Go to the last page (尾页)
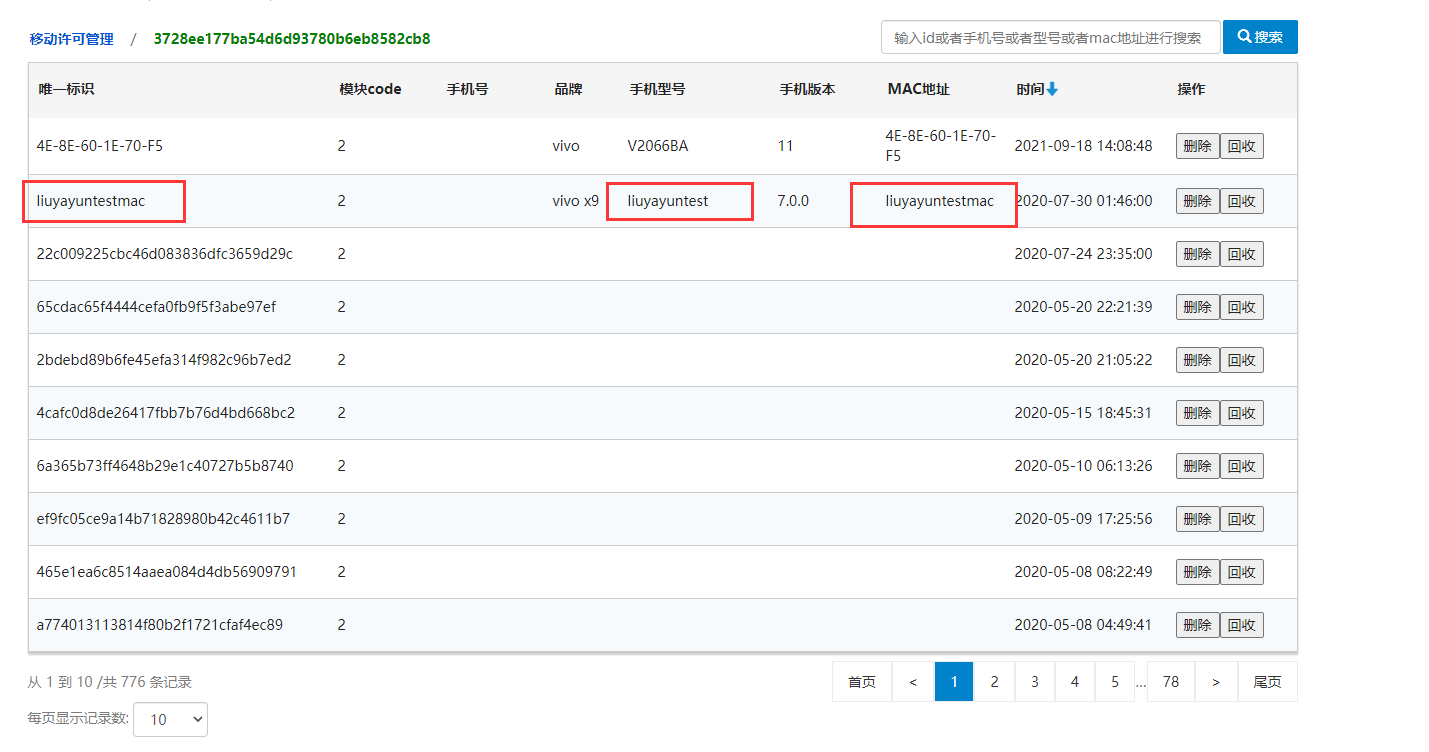This screenshot has width=1429, height=752. click(1266, 682)
